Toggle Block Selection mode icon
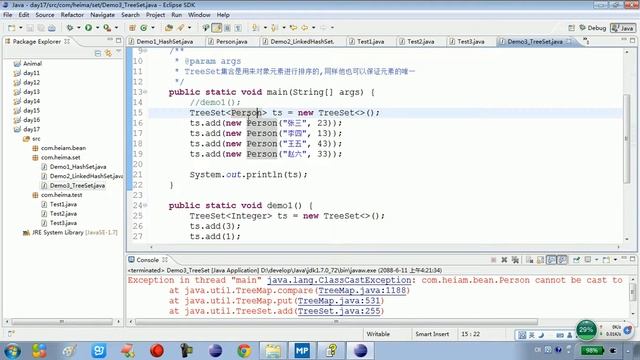Image resolution: width=640 pixels, height=360 pixels. point(227,28)
